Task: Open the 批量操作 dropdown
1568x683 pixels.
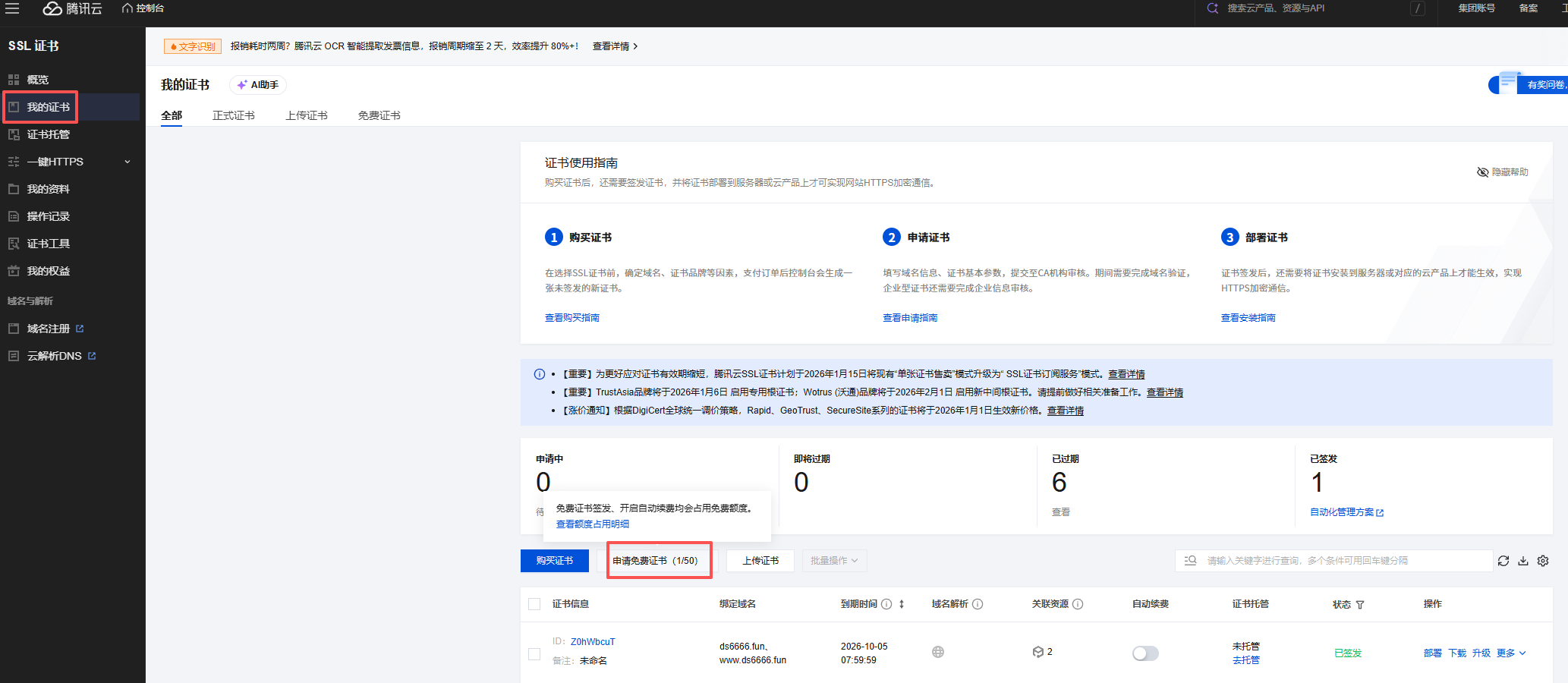Action: tap(834, 561)
